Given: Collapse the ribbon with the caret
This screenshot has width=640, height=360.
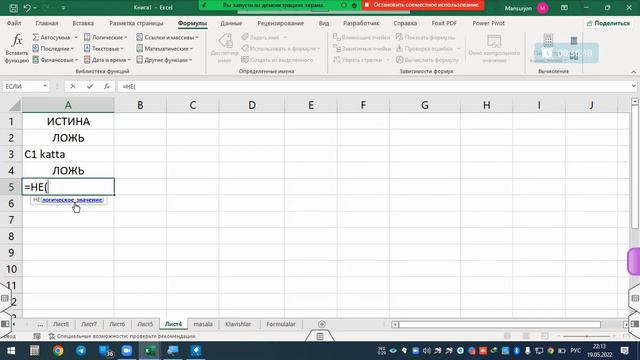Looking at the screenshot, I should (633, 72).
